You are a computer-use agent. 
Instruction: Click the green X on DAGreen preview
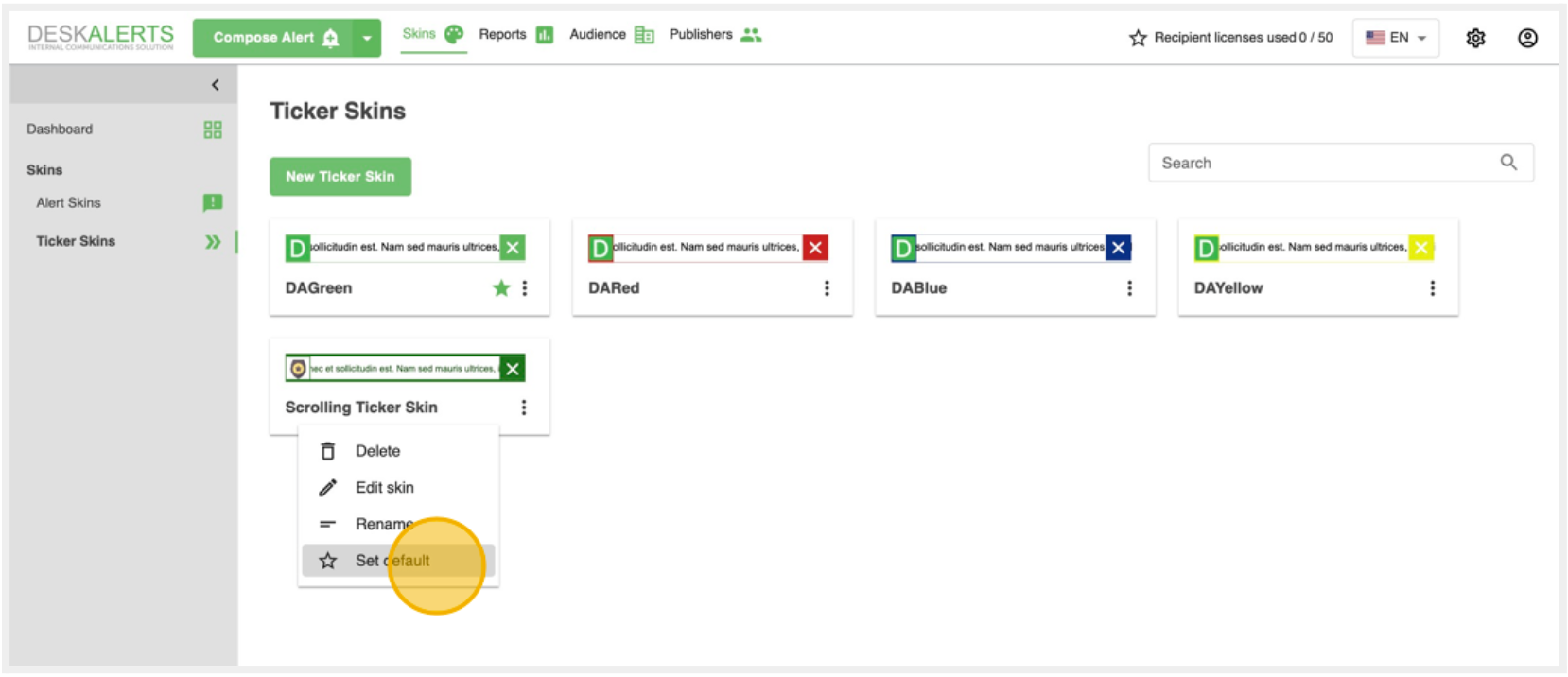pos(513,248)
